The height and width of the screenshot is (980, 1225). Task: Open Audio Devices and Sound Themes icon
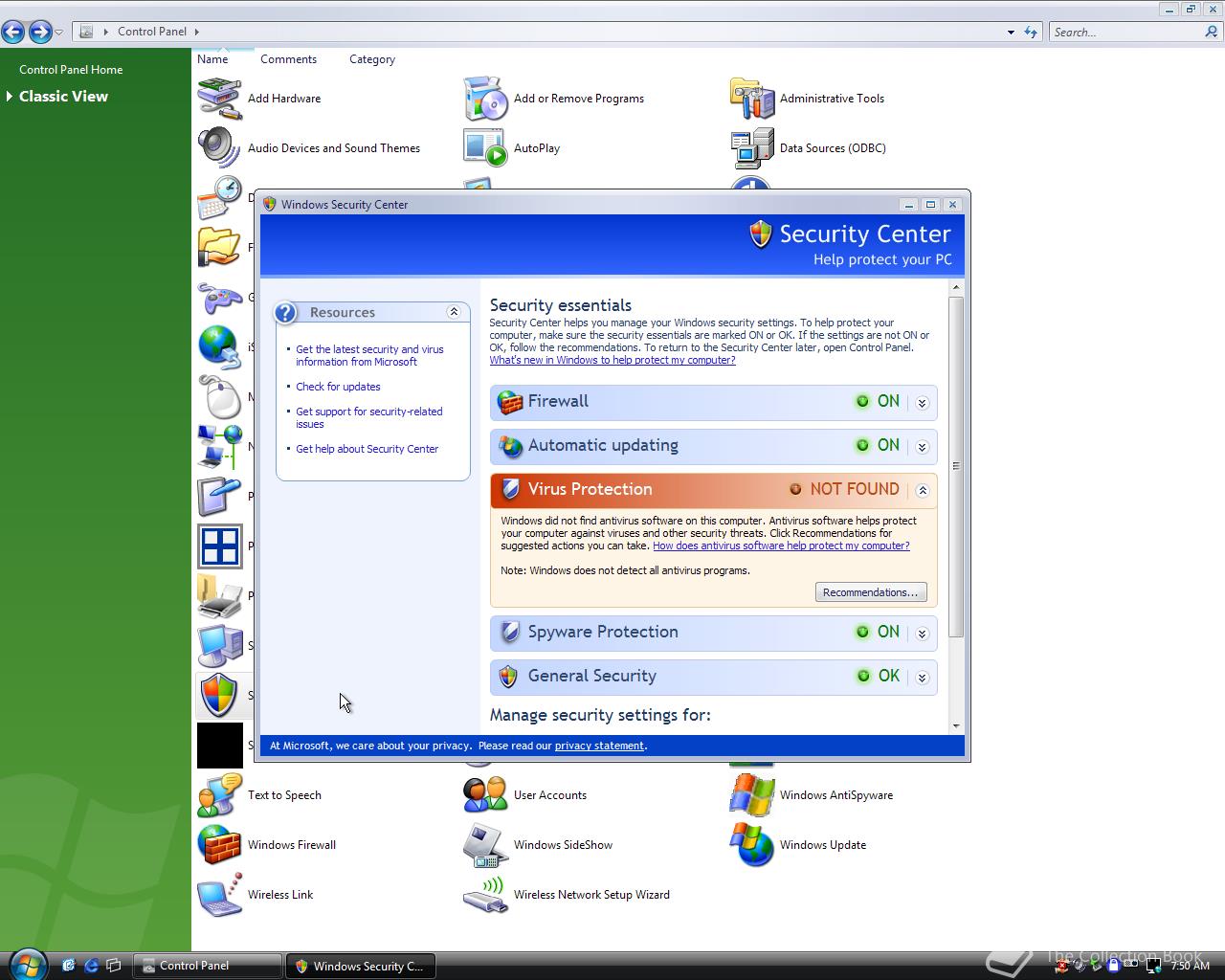tap(219, 148)
